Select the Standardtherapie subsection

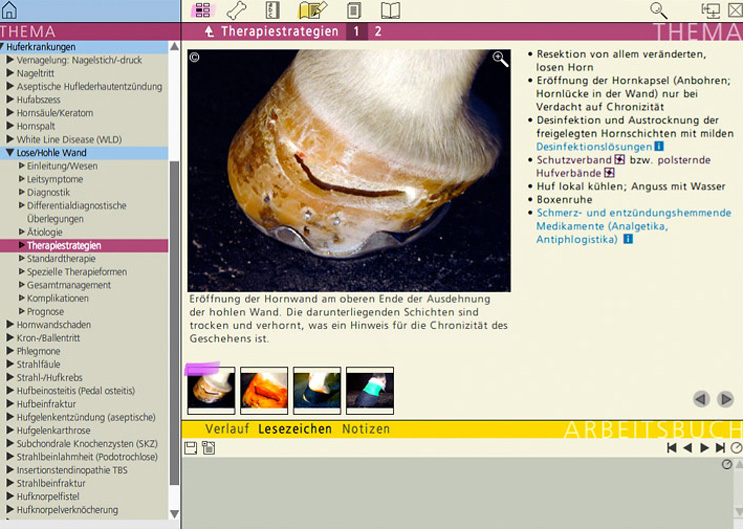[x=61, y=259]
